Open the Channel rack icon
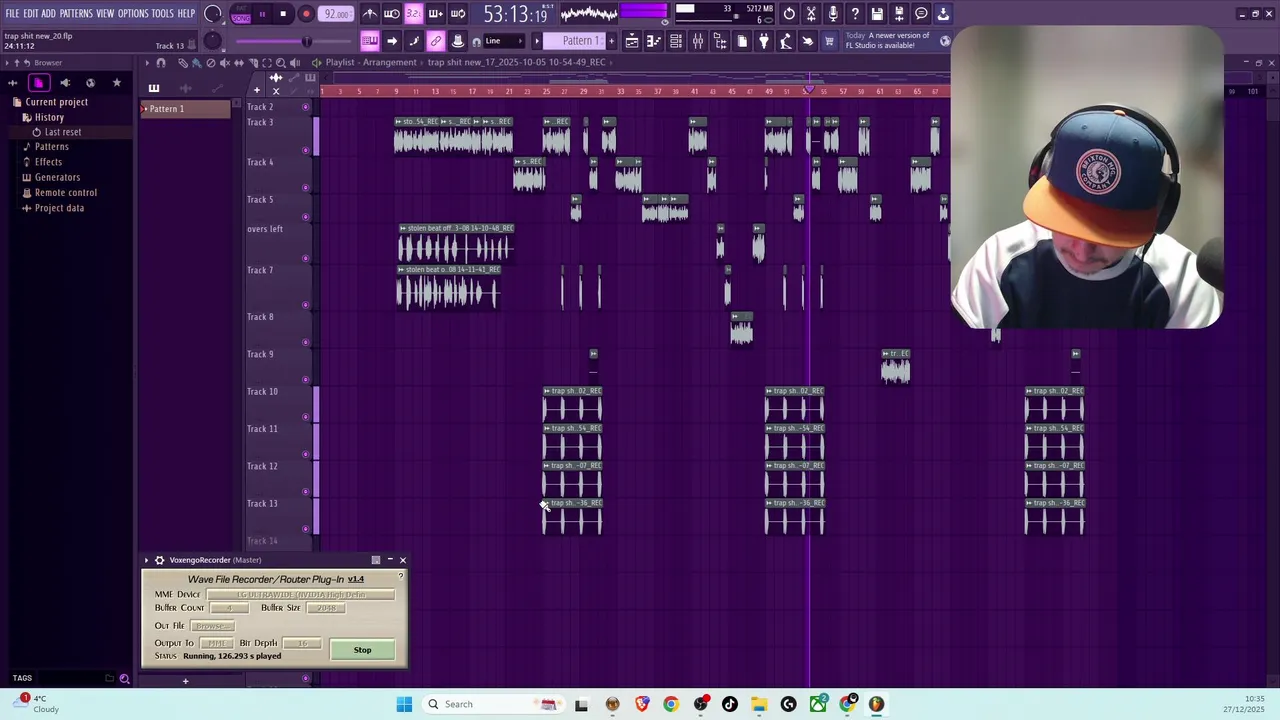This screenshot has height=720, width=1280. [676, 41]
